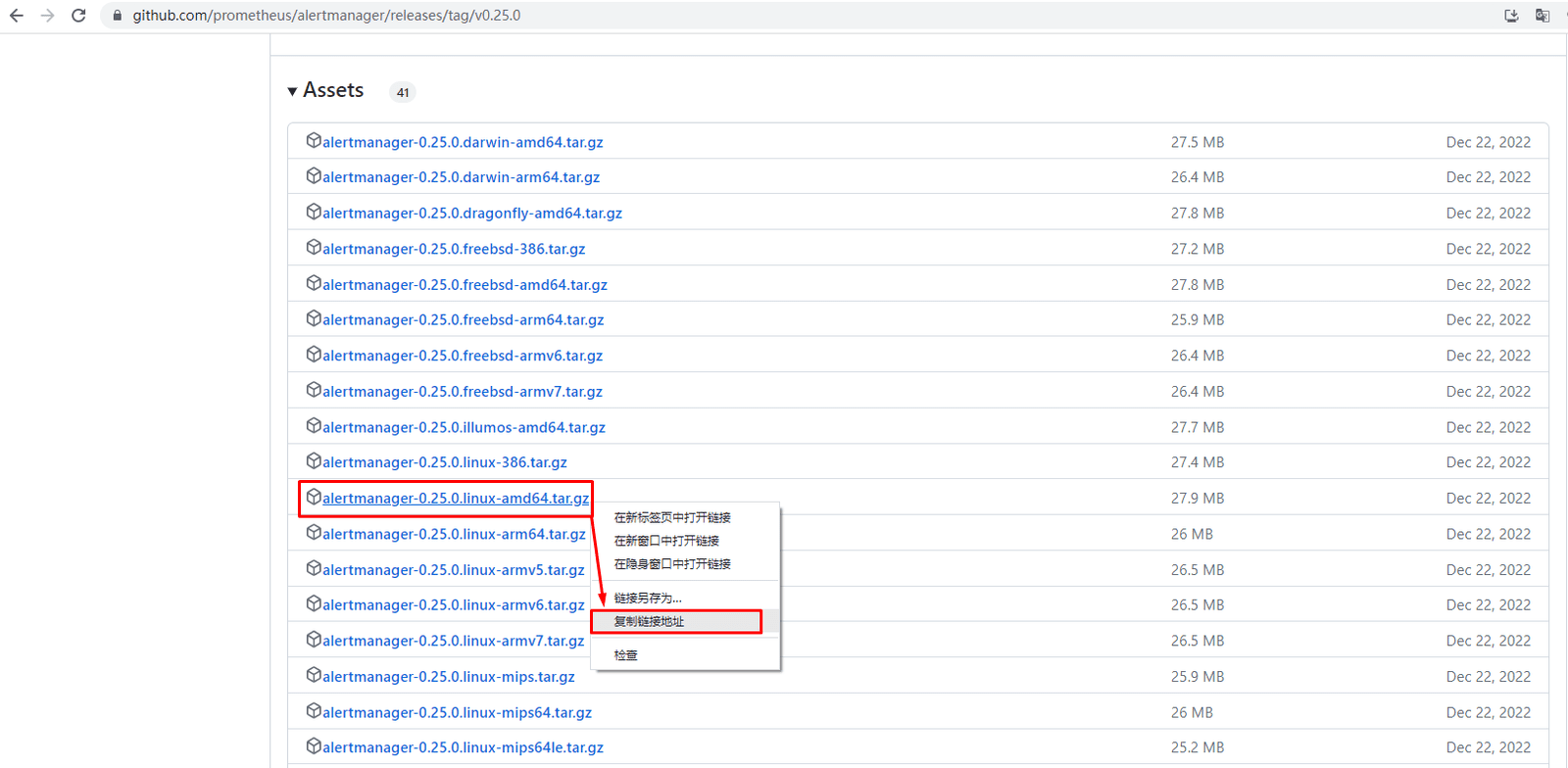
Task: Go back to the previous page
Action: pos(17,16)
